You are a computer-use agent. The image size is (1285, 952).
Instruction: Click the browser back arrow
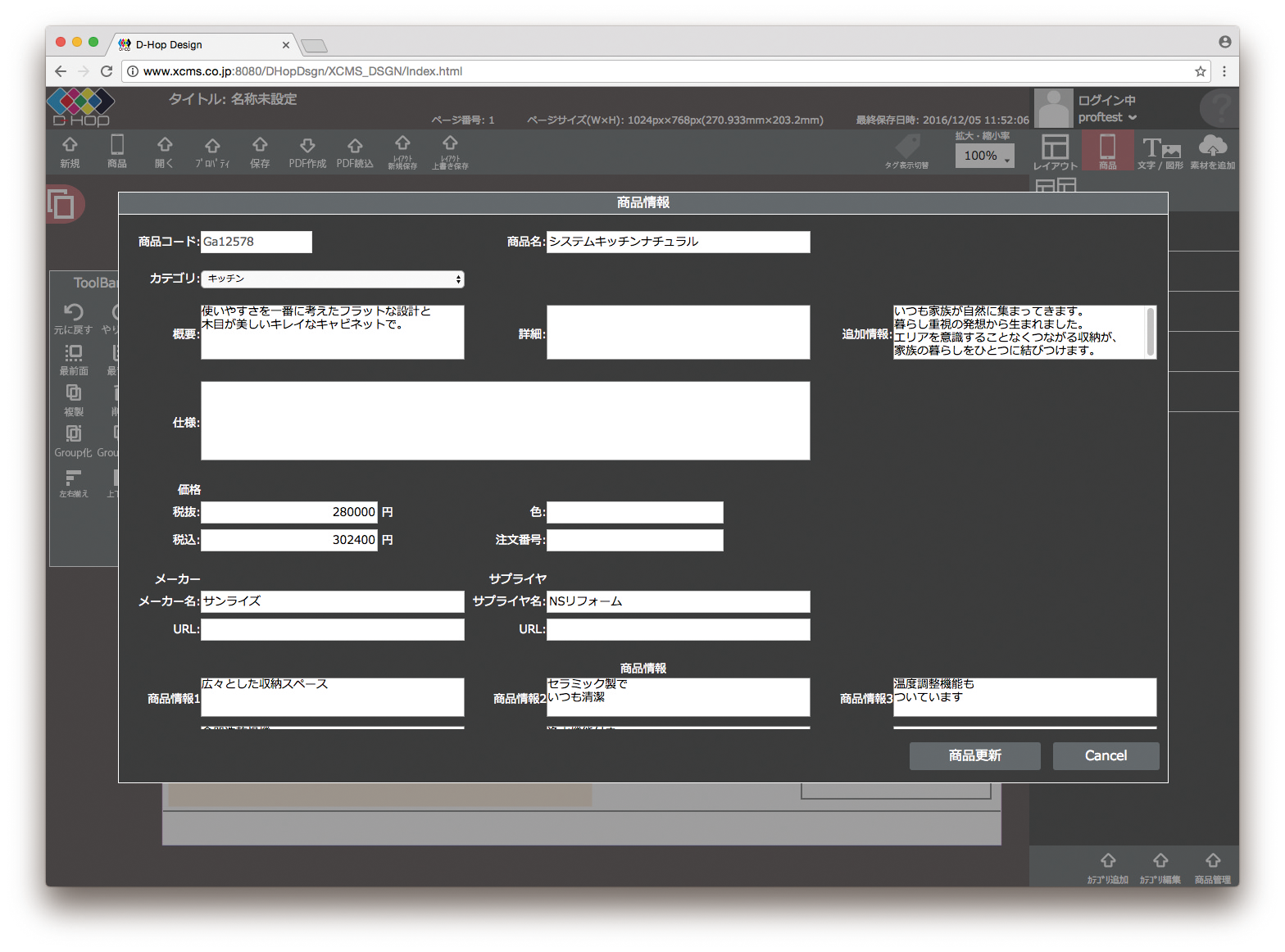[61, 71]
